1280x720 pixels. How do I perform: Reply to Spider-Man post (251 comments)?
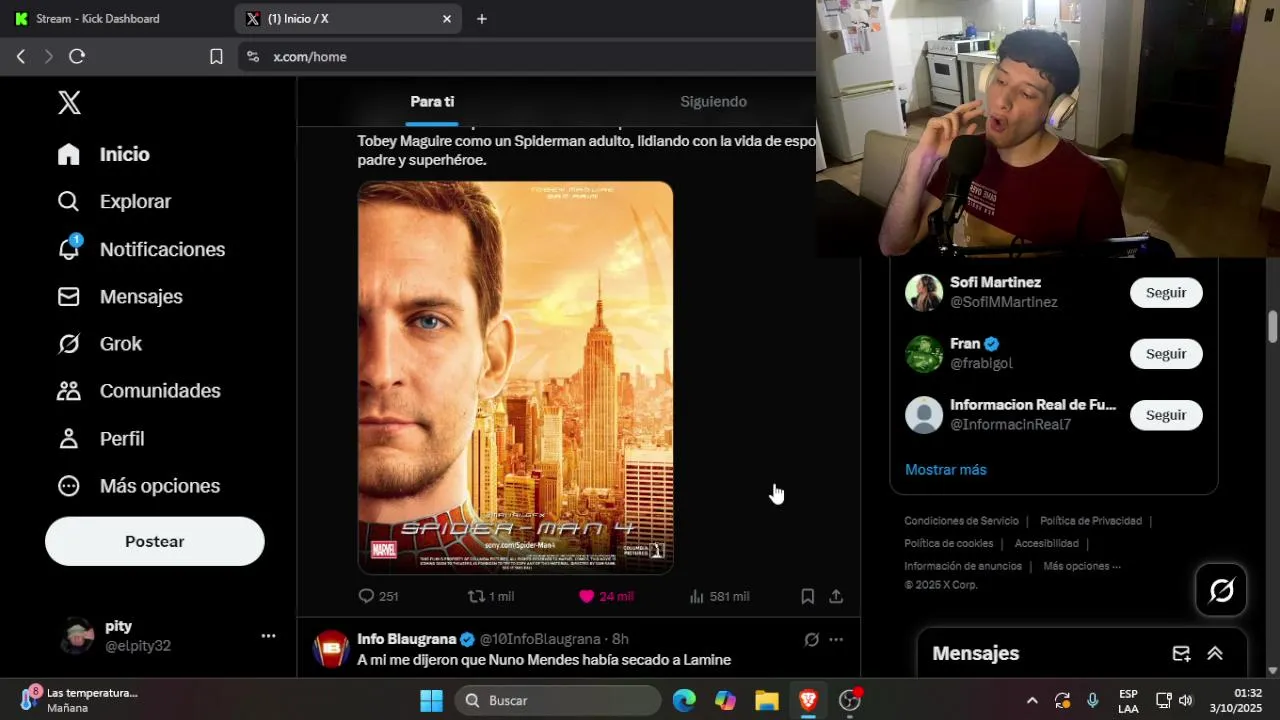click(378, 596)
